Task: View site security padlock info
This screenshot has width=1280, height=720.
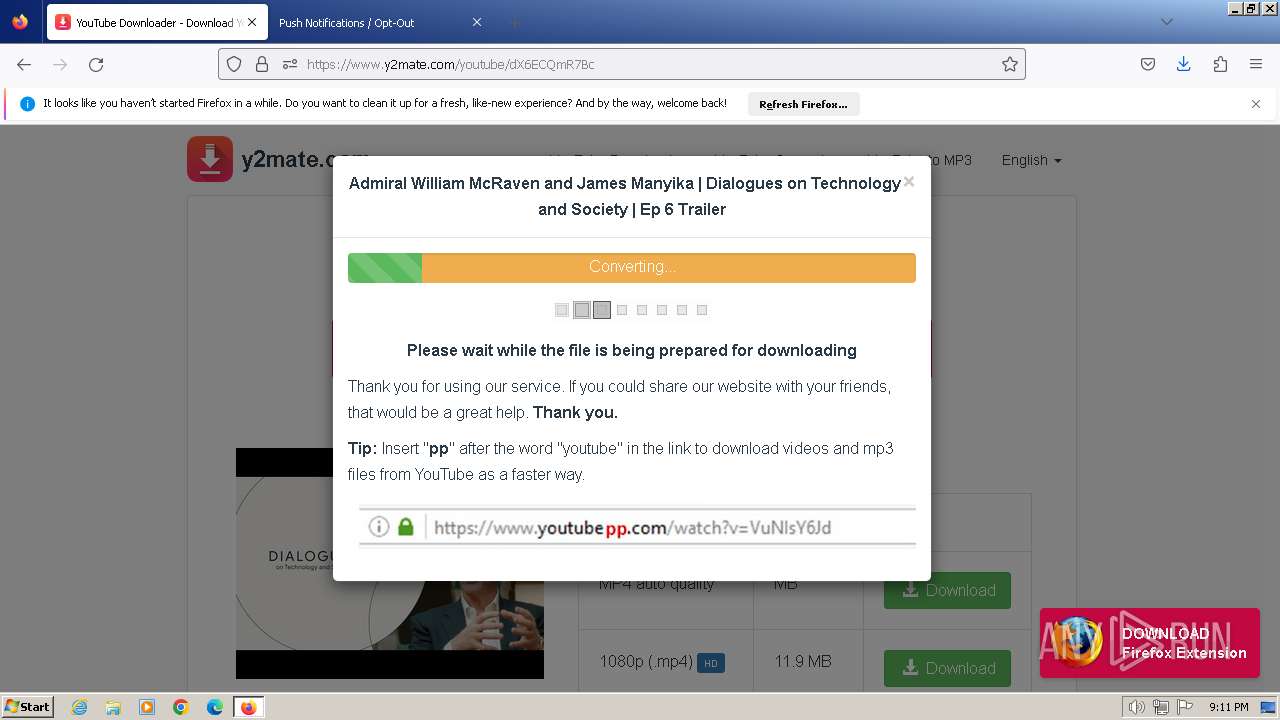Action: click(262, 64)
